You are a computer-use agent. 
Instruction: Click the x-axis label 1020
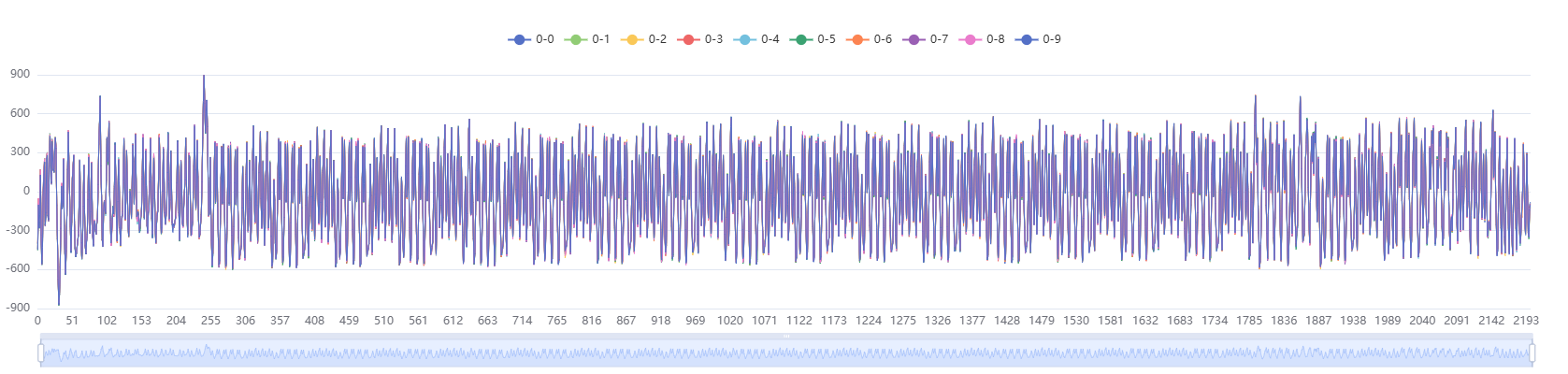729,321
